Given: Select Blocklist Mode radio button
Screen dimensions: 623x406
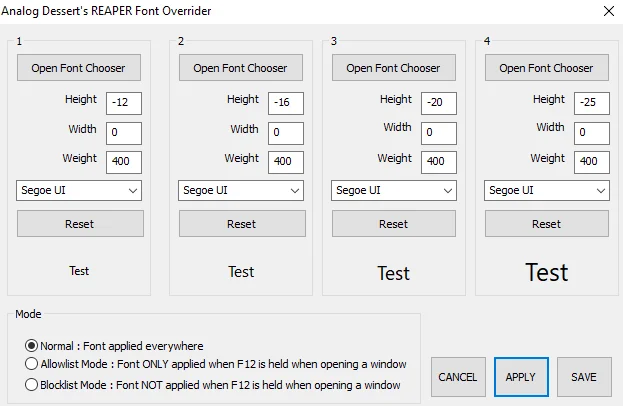Looking at the screenshot, I should (31, 385).
